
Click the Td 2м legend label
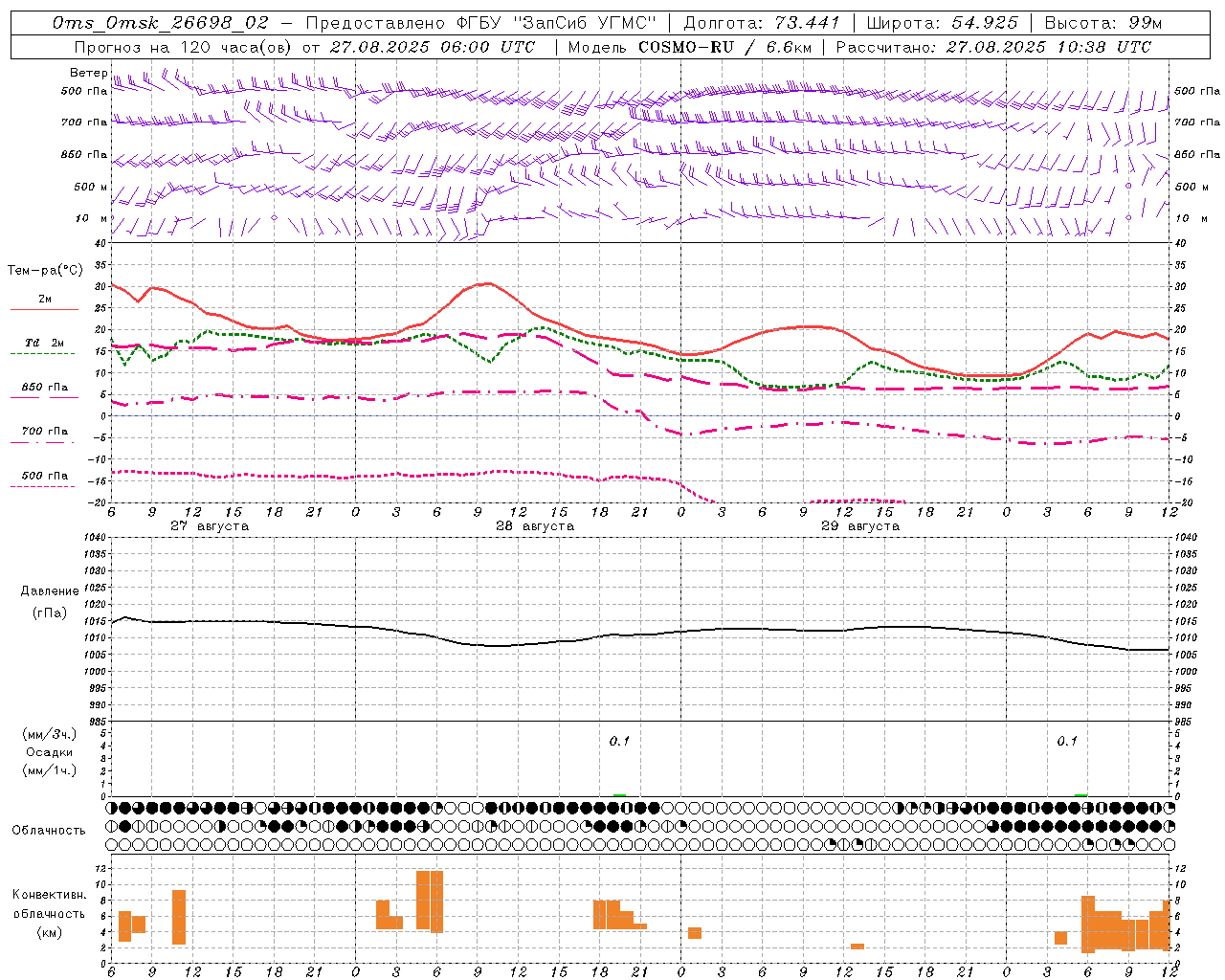pyautogui.click(x=44, y=343)
